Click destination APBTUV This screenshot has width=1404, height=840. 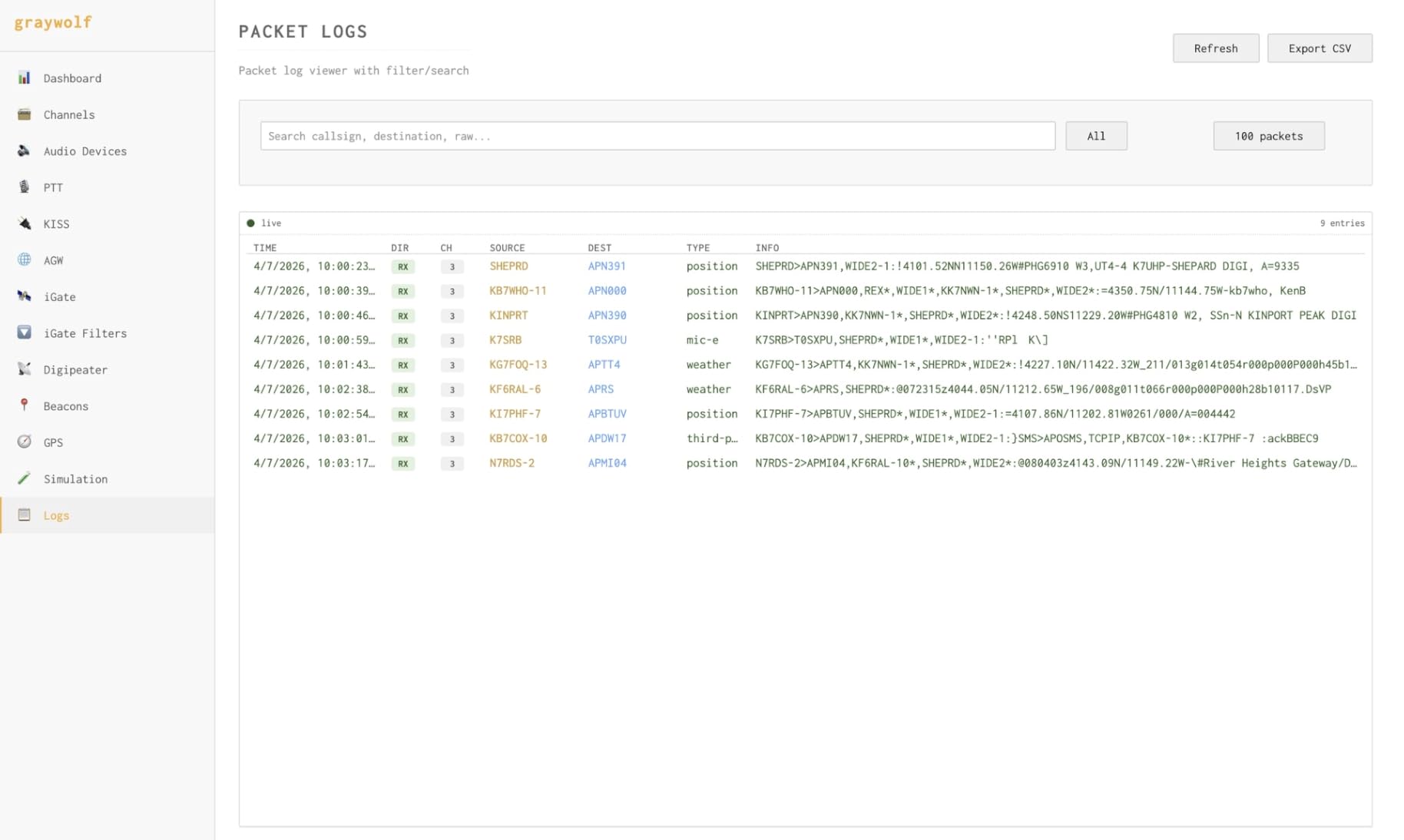[x=607, y=414]
